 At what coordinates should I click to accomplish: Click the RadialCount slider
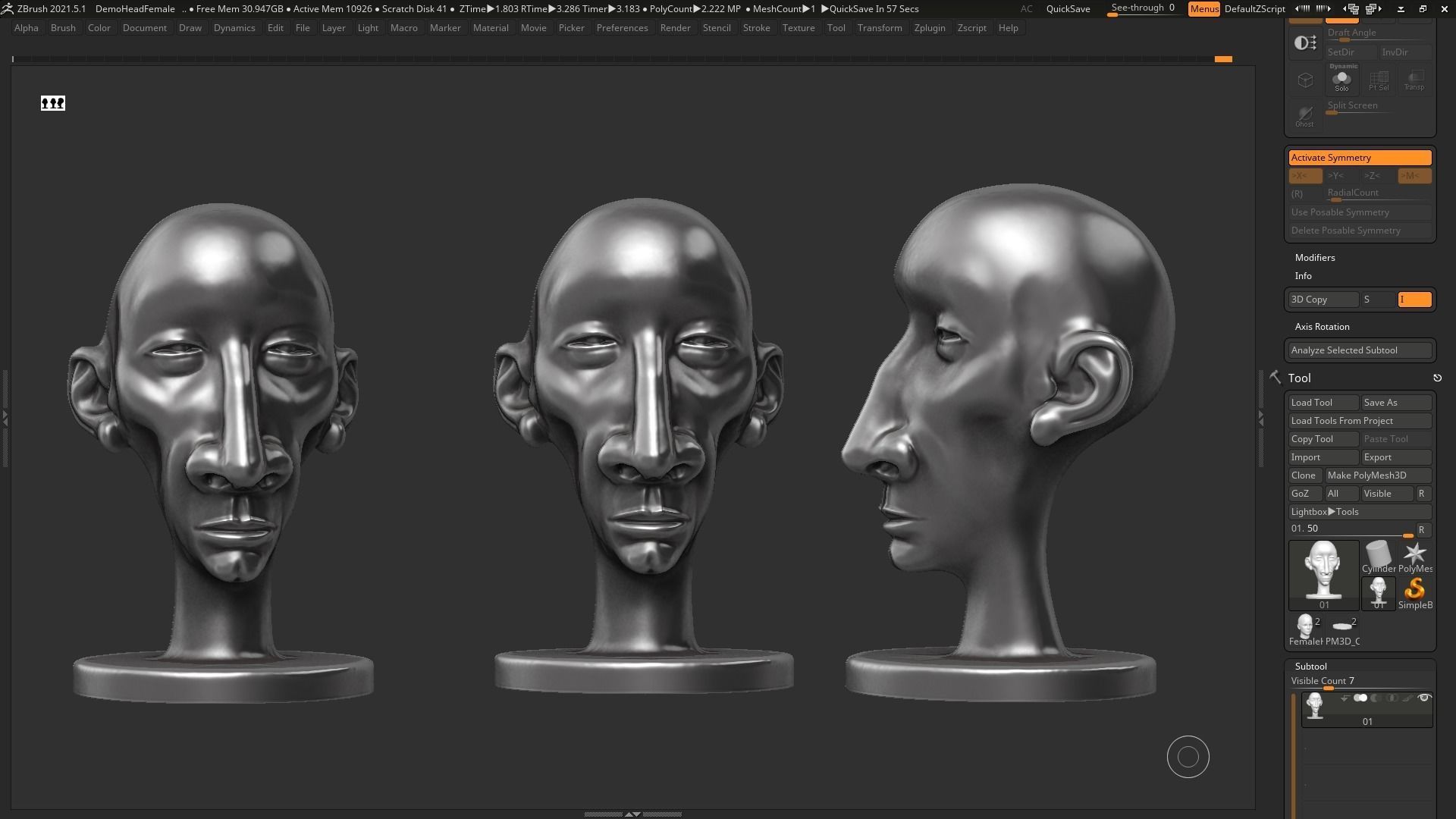[x=1378, y=194]
